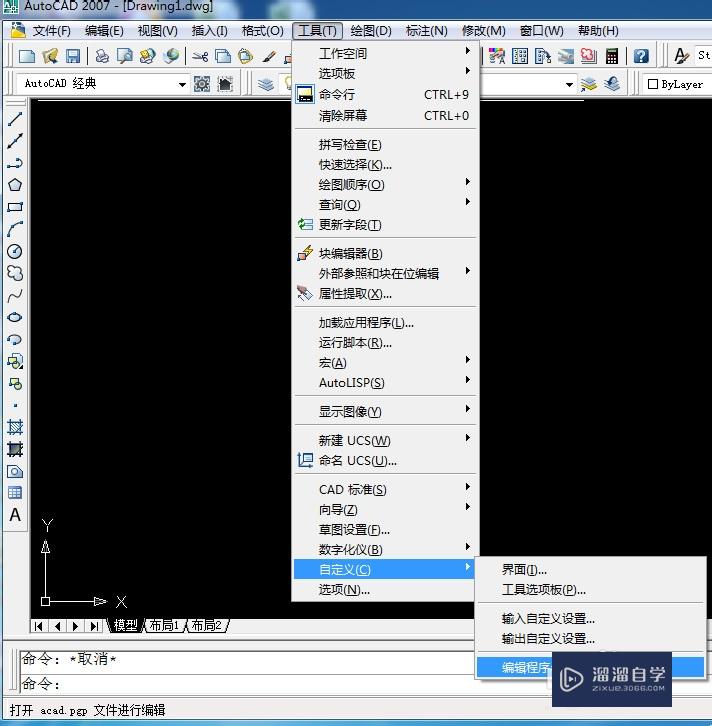Select the Rectangle tool

tap(15, 207)
